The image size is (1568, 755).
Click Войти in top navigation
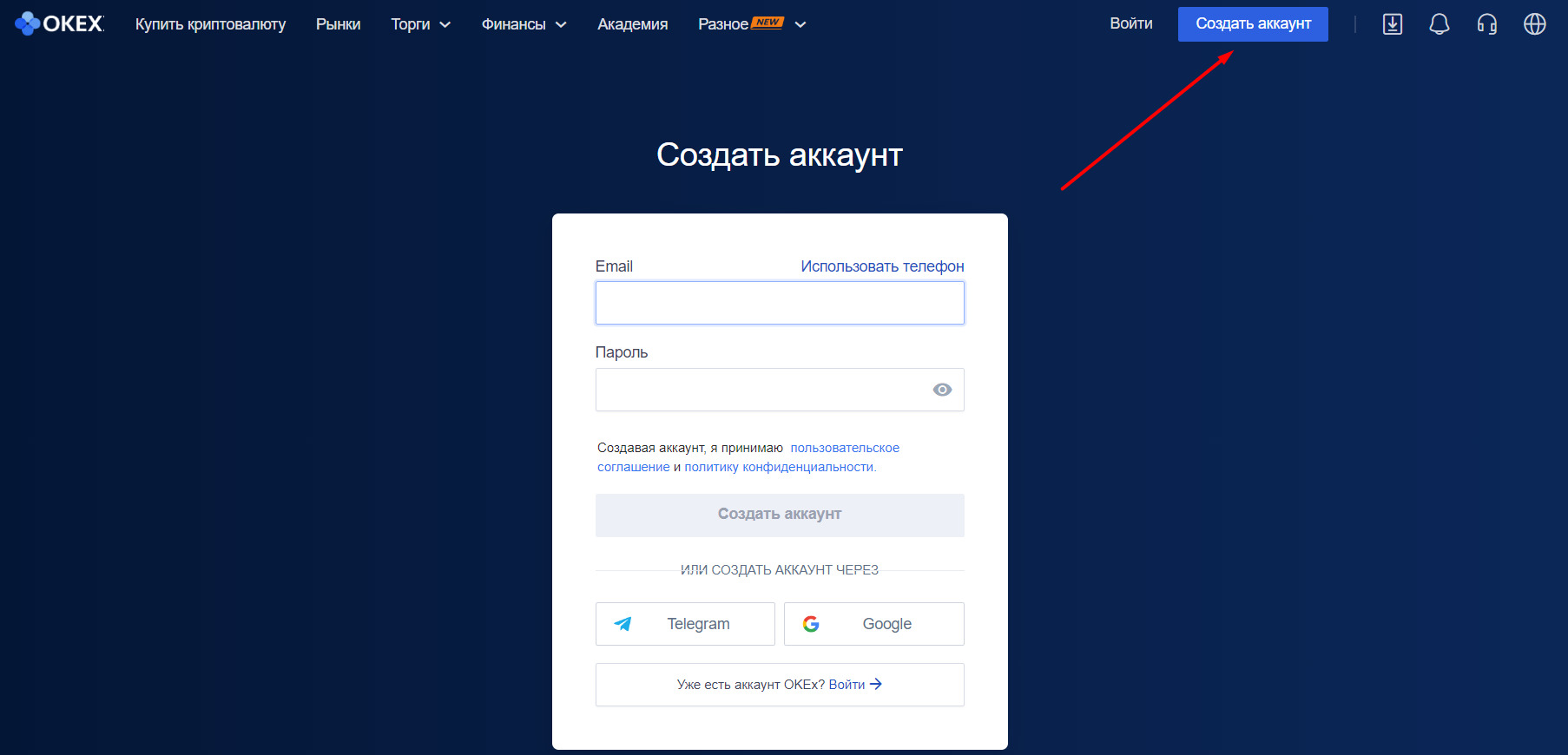[x=1131, y=23]
